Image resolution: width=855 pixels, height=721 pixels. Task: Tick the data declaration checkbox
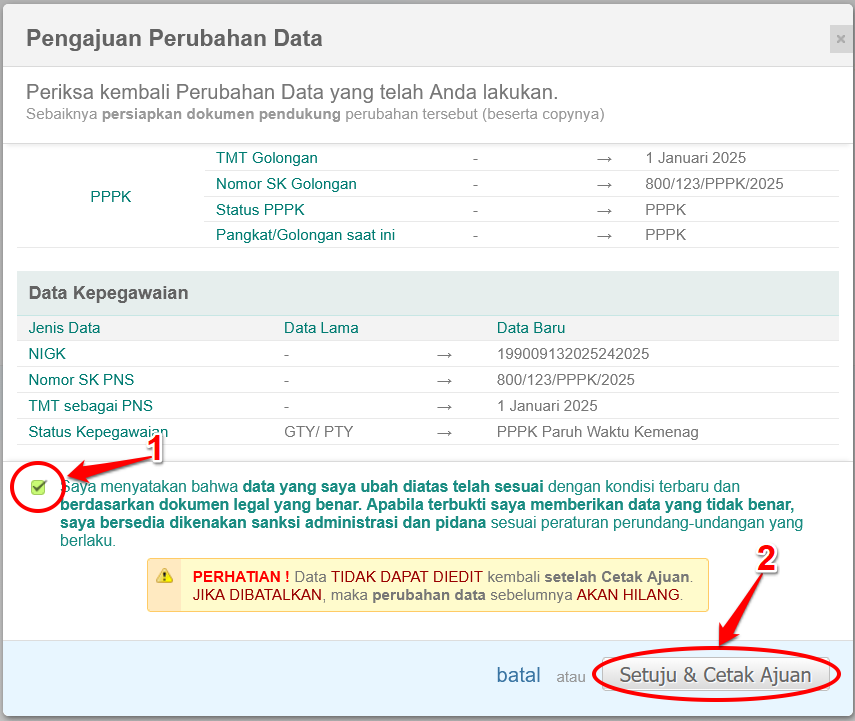[x=39, y=487]
